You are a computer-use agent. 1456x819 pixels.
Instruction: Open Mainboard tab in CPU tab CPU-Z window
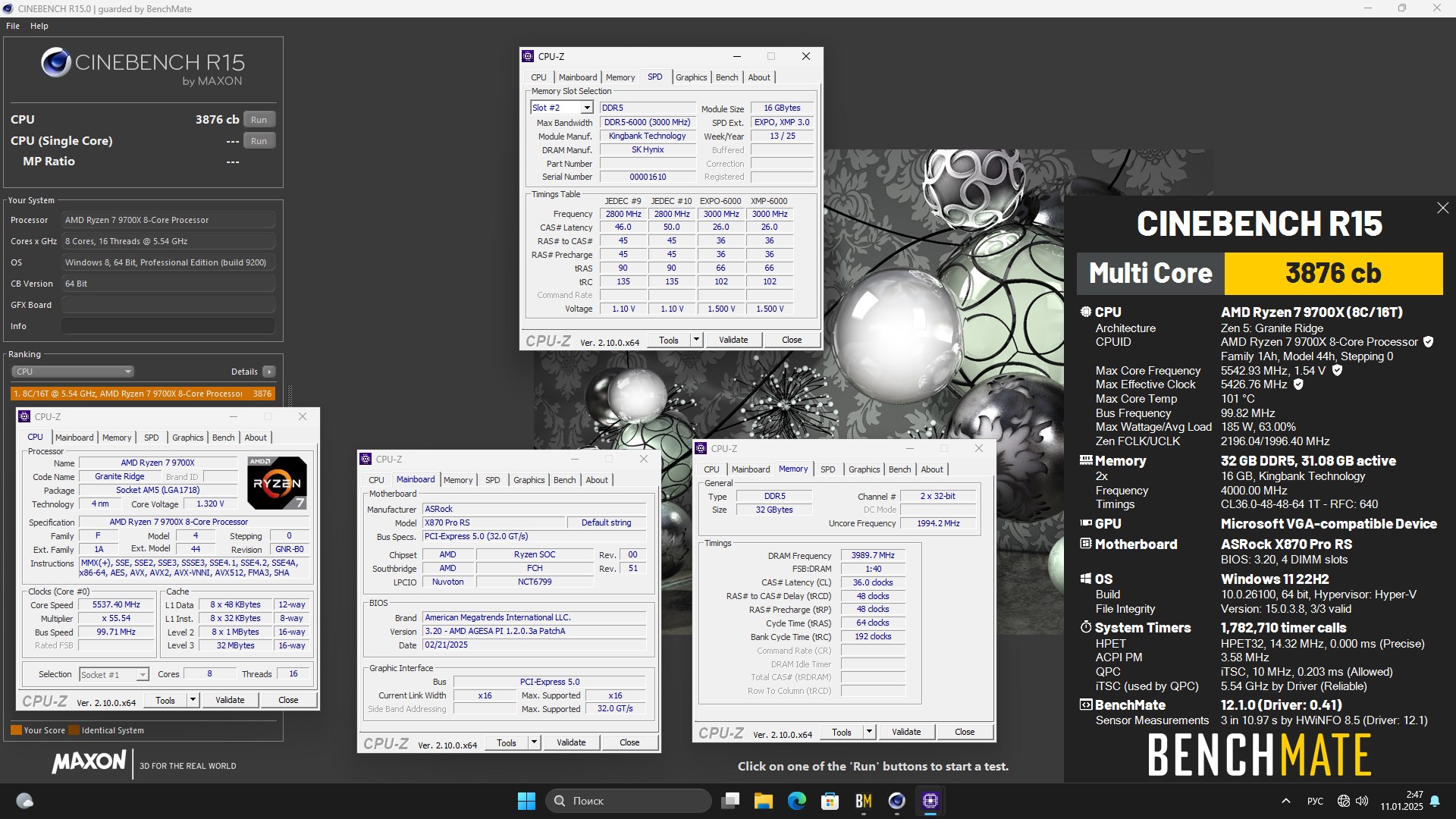(74, 438)
